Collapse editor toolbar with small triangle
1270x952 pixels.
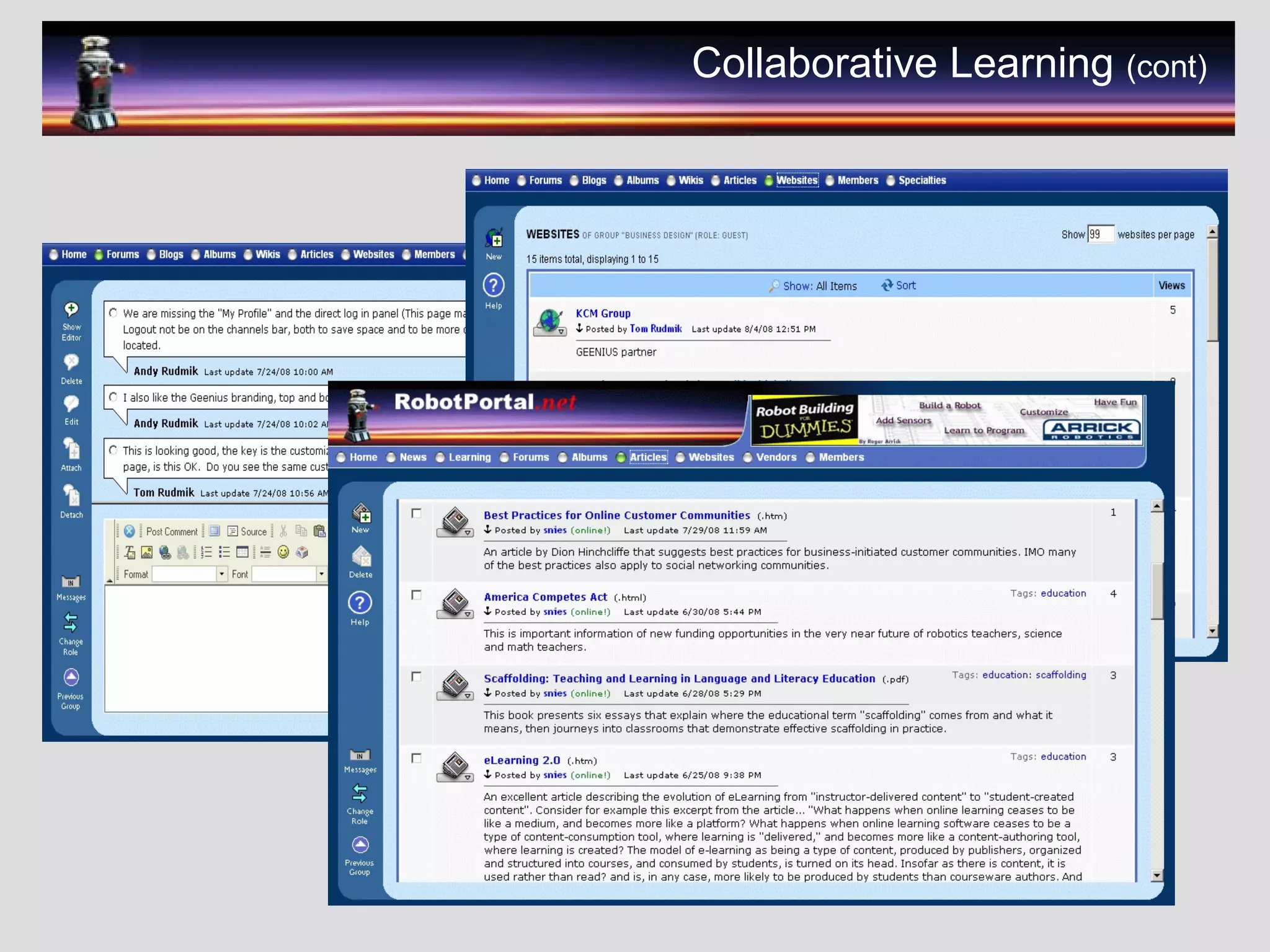[x=110, y=581]
